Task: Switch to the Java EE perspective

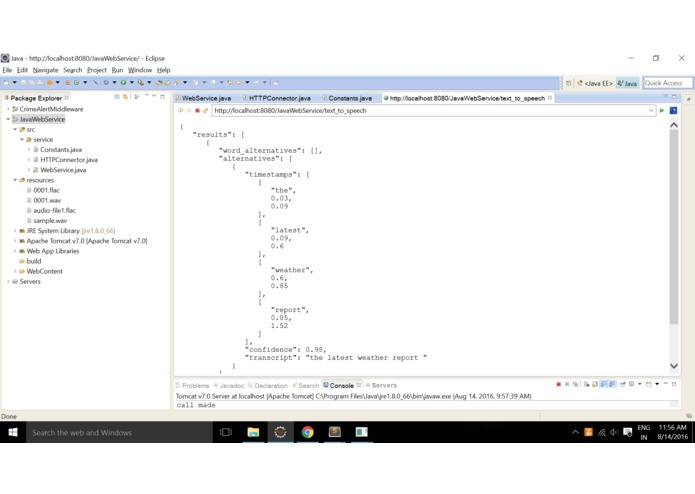Action: pos(595,83)
